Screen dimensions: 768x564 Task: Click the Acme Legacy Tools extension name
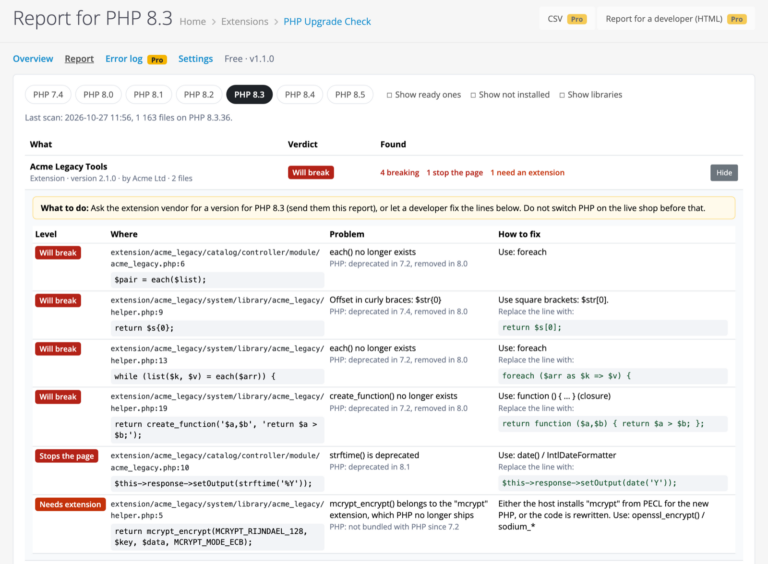point(69,166)
